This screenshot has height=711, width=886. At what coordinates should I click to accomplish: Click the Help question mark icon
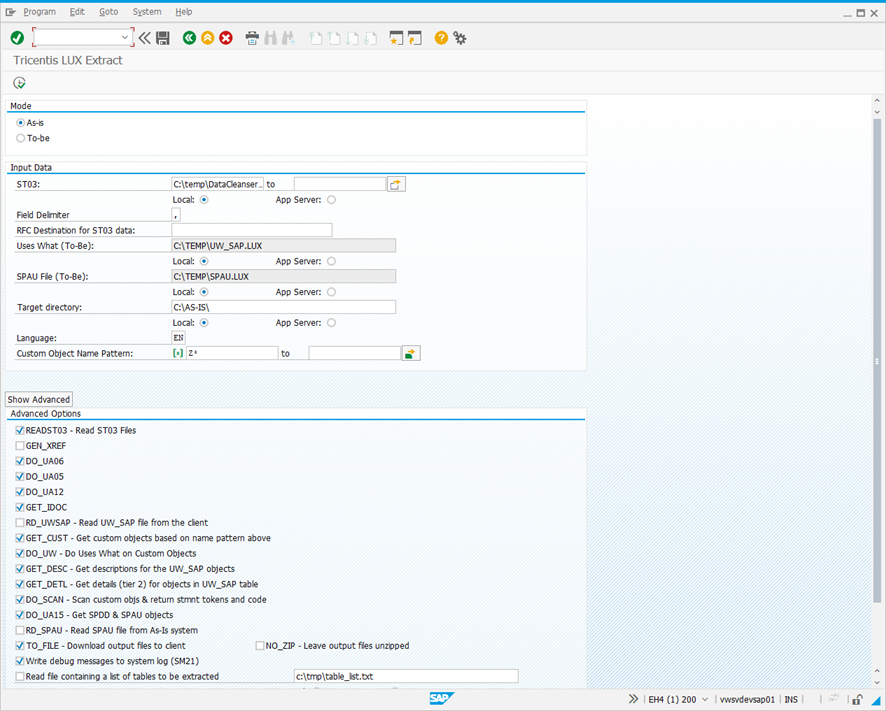click(440, 38)
